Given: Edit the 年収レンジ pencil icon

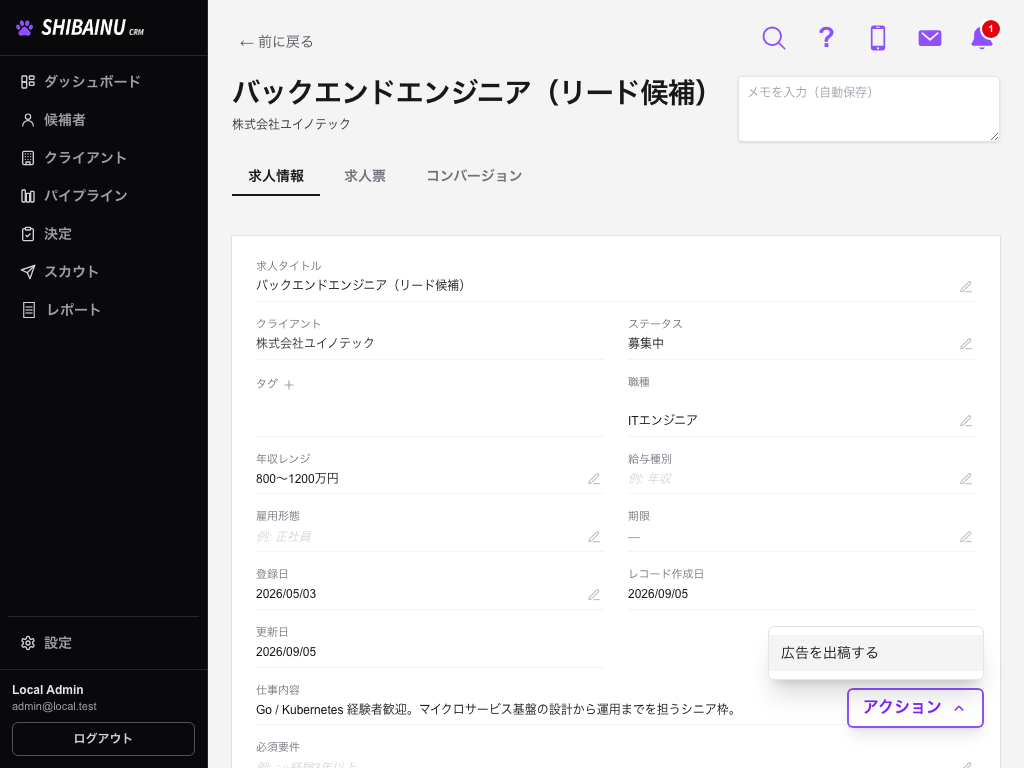Looking at the screenshot, I should pyautogui.click(x=594, y=479).
